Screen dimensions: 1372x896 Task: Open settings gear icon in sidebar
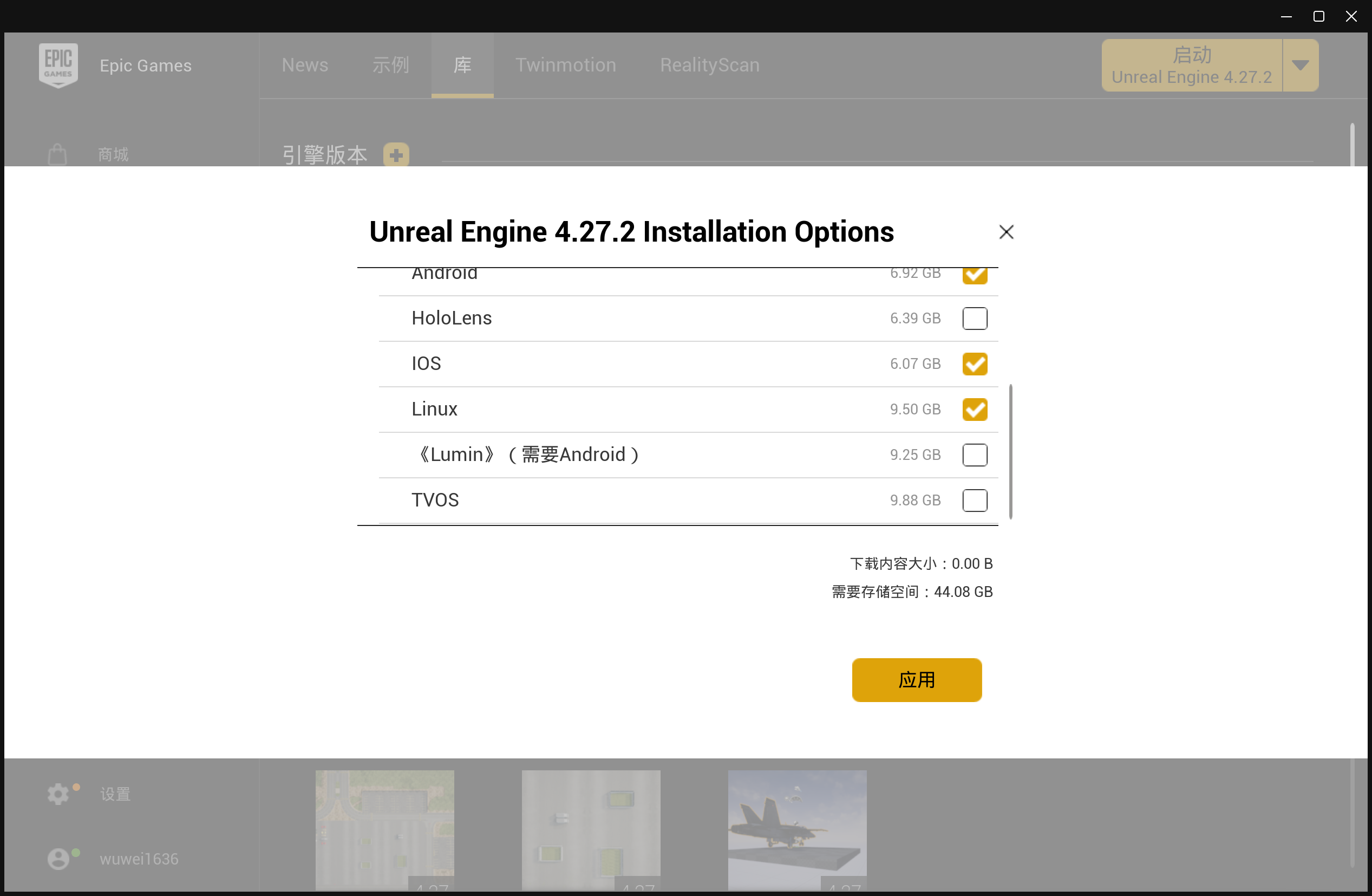click(x=57, y=794)
